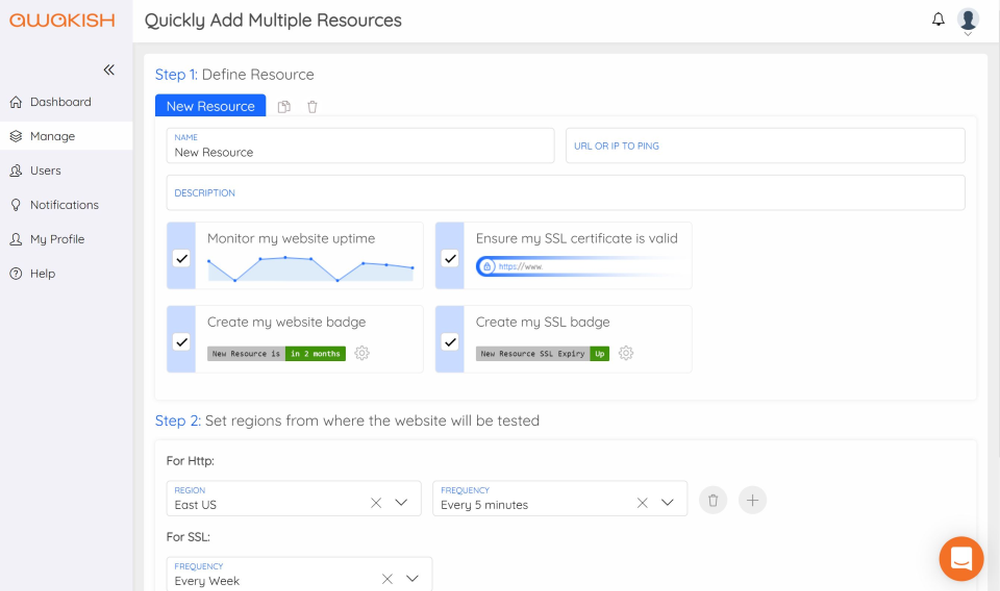Image resolution: width=1000 pixels, height=591 pixels.
Task: Toggle Create my SSL badge checkbox
Action: click(x=450, y=342)
